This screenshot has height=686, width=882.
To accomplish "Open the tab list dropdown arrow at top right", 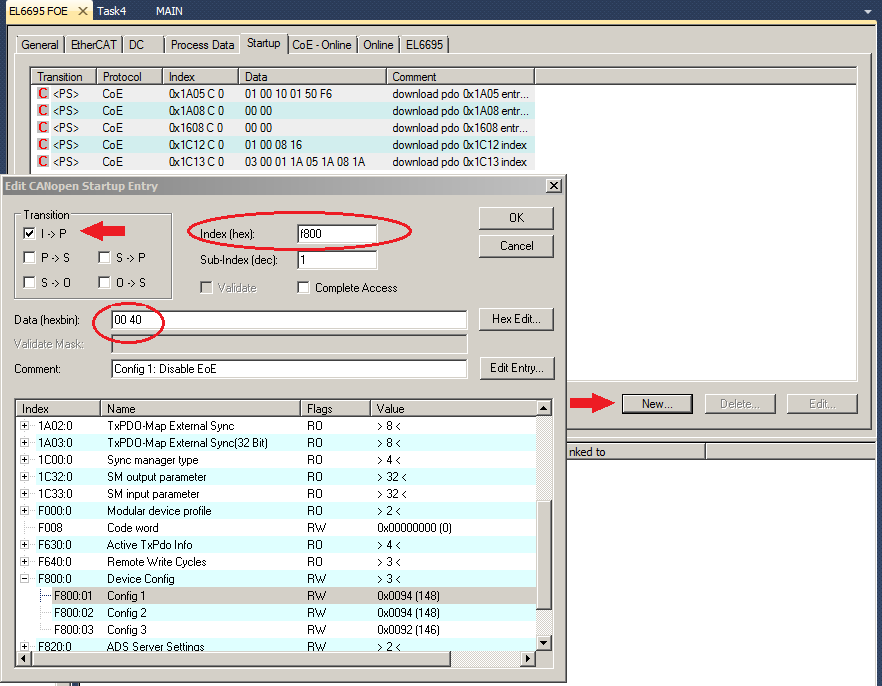I will click(868, 11).
